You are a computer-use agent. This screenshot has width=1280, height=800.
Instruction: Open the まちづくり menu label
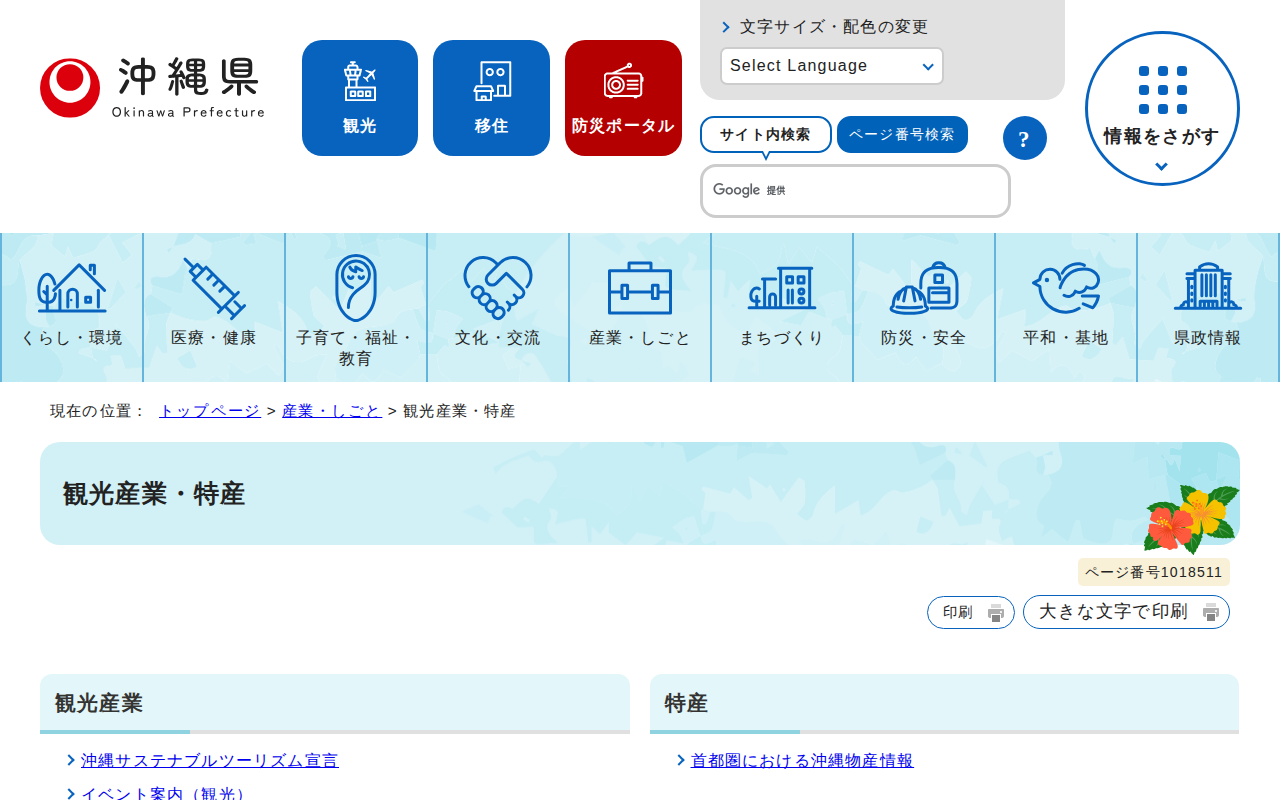(x=782, y=338)
